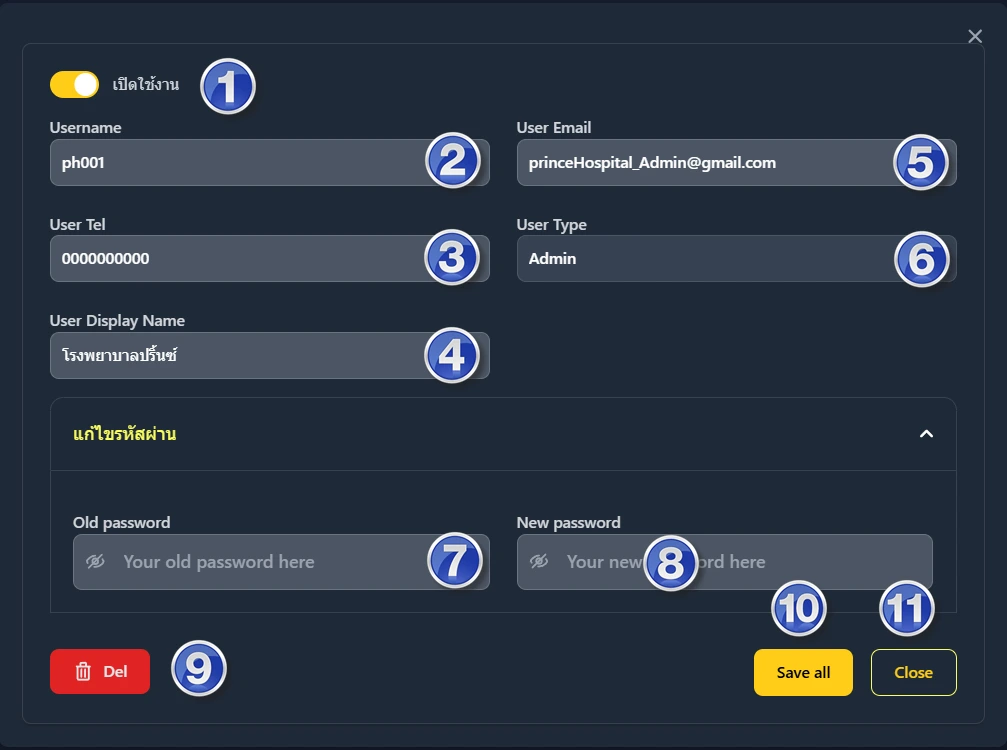Select the number 10 badge above Save all

click(799, 608)
